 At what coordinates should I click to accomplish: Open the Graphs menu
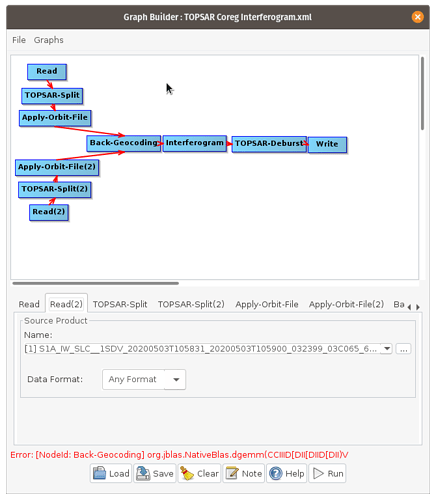[x=48, y=40]
